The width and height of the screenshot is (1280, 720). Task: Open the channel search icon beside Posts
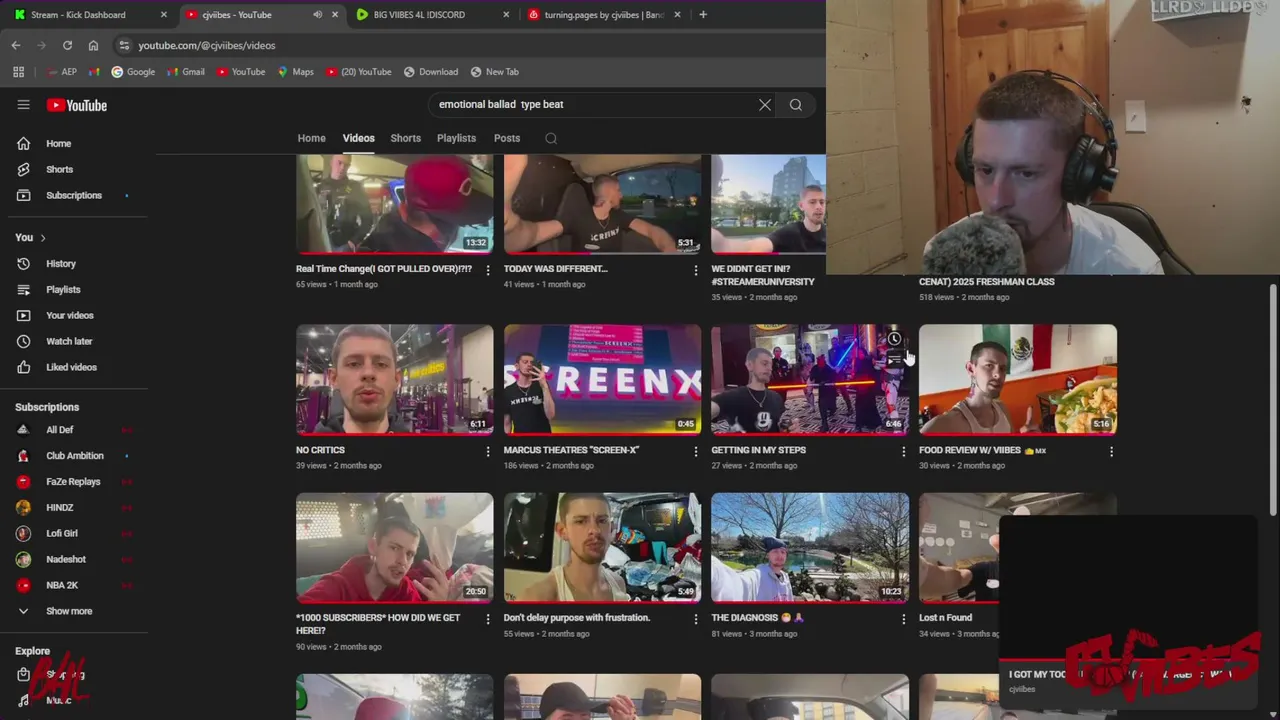tap(551, 138)
